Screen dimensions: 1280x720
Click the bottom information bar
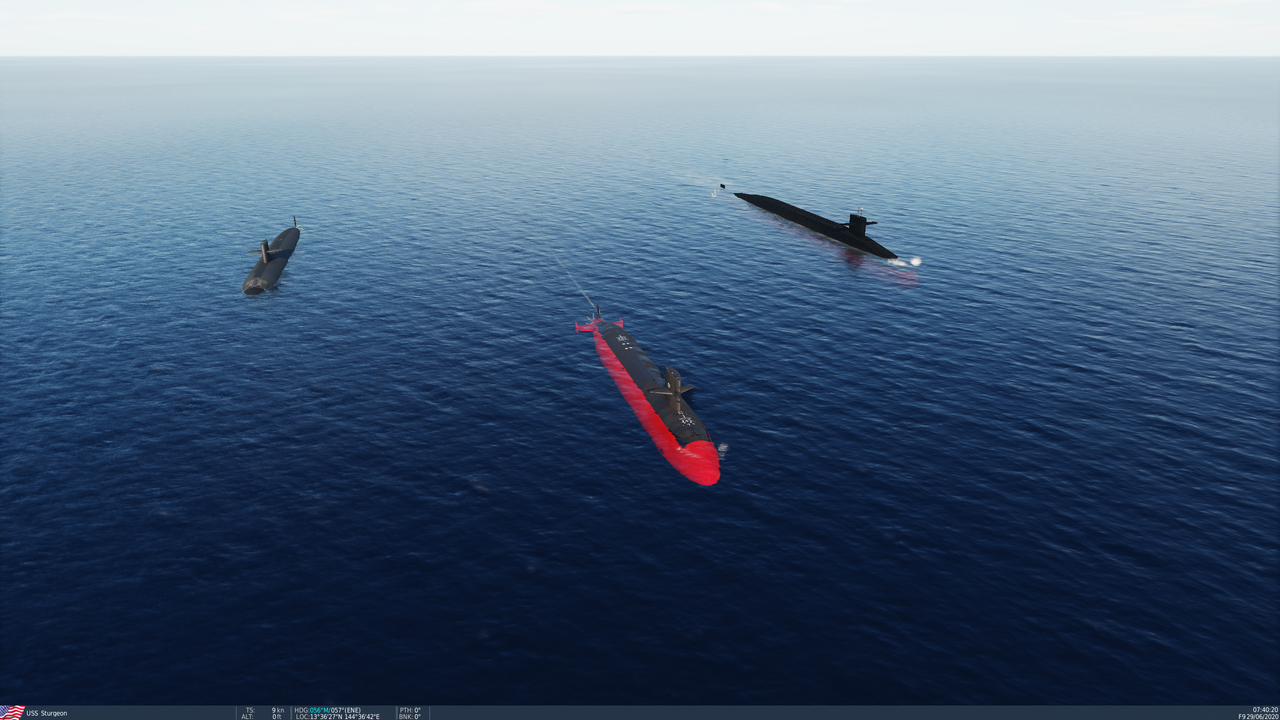(640, 712)
